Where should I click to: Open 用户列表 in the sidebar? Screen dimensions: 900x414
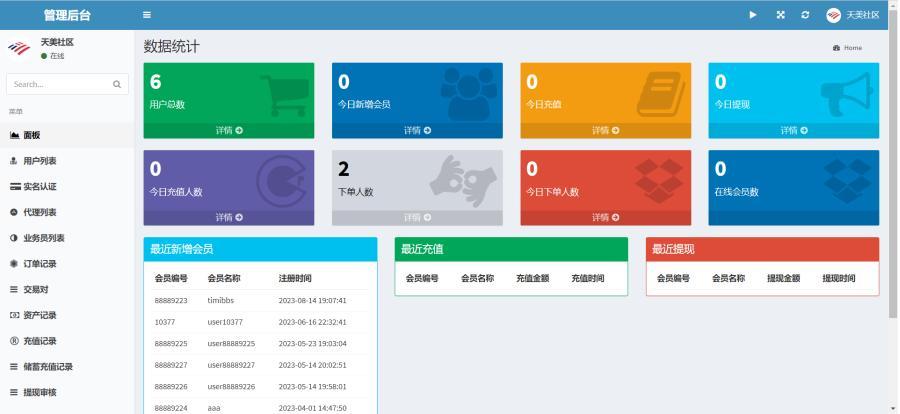[x=40, y=161]
